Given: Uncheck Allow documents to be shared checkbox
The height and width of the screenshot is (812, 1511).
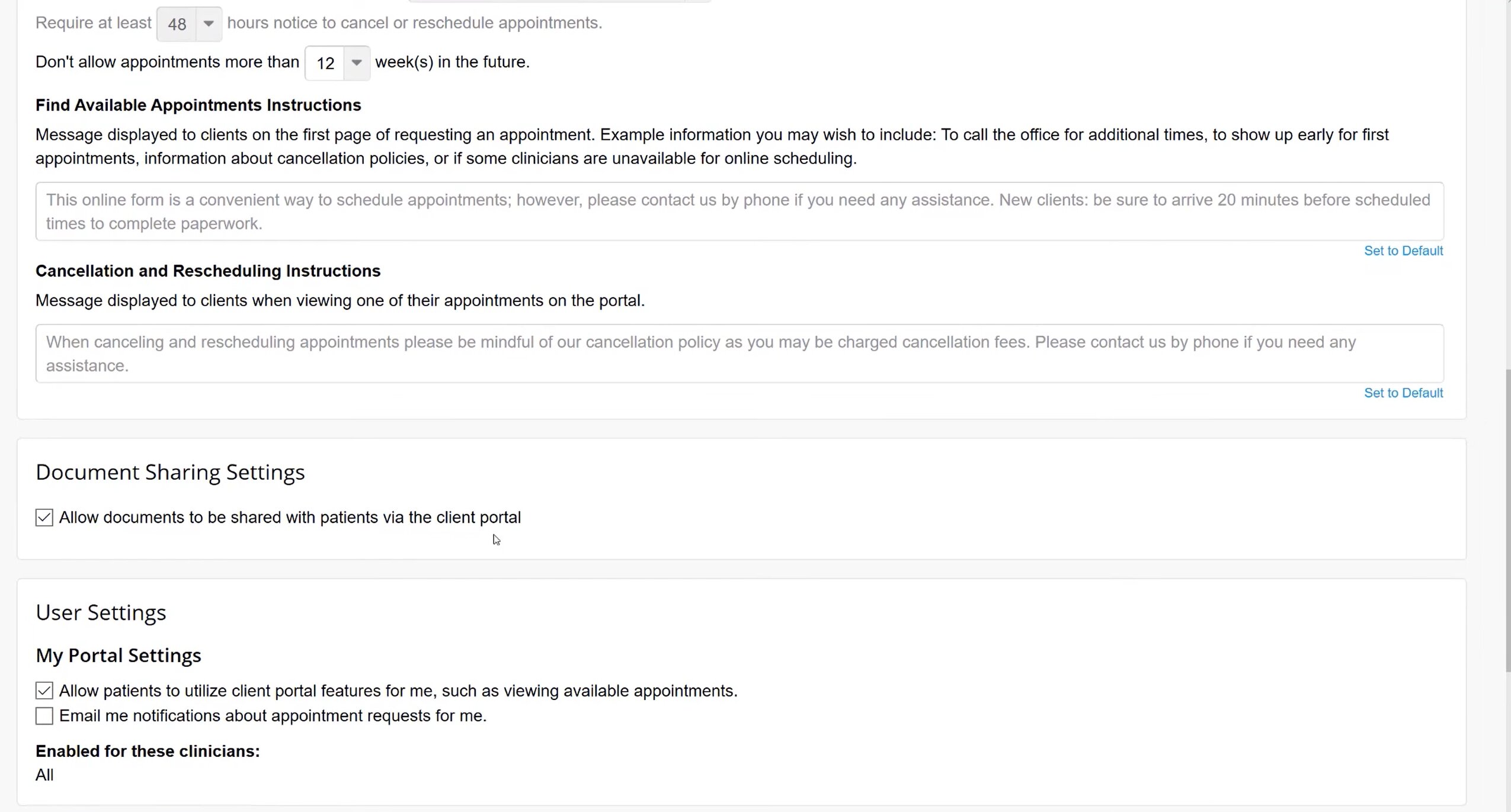Looking at the screenshot, I should (44, 518).
